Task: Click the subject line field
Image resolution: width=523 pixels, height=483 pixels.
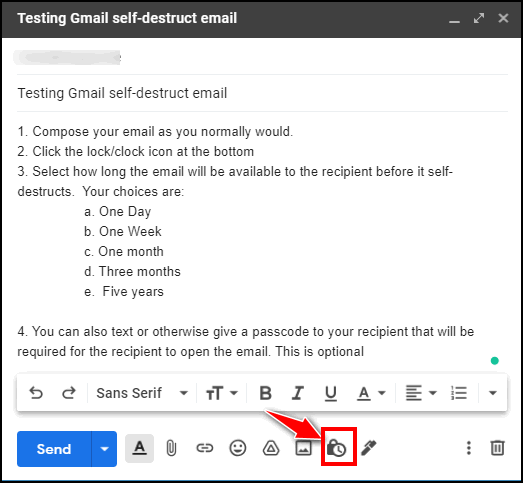Action: click(x=262, y=93)
